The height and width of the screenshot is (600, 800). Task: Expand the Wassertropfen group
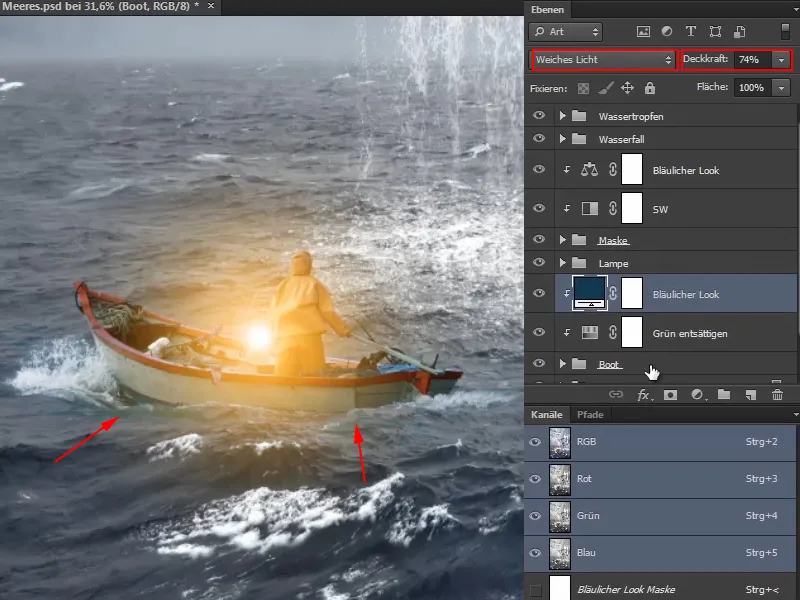(x=562, y=116)
